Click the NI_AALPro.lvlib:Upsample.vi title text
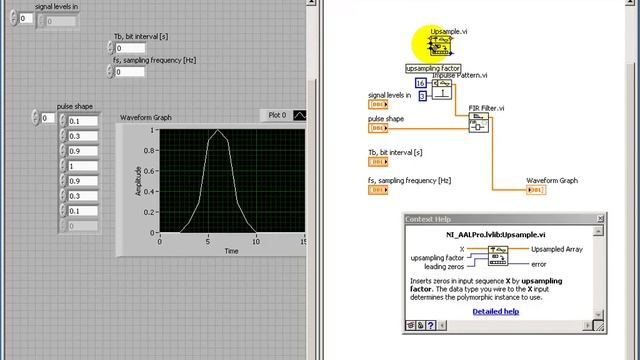The image size is (640, 360). [x=496, y=235]
